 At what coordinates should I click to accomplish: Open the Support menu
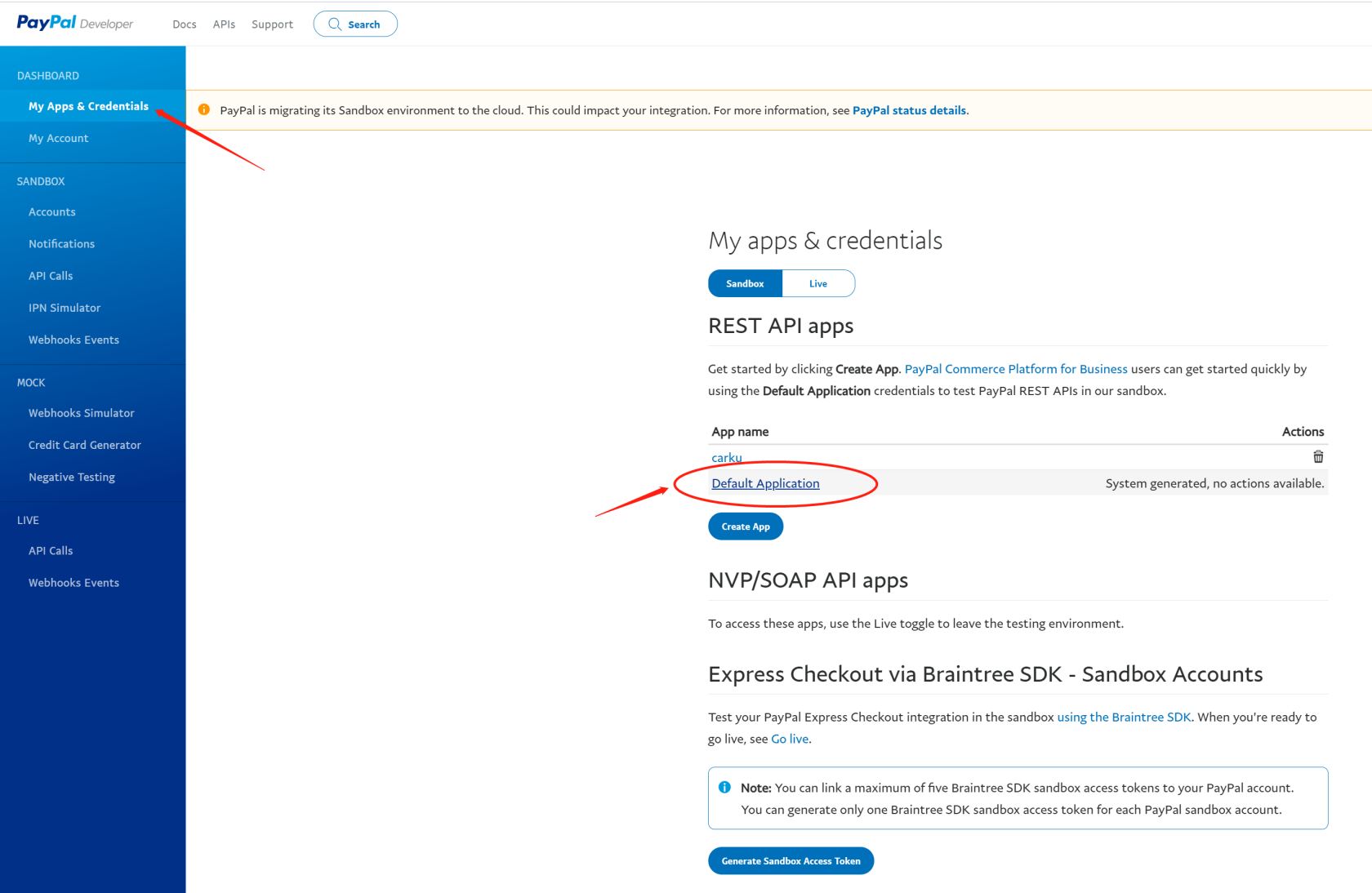272,24
